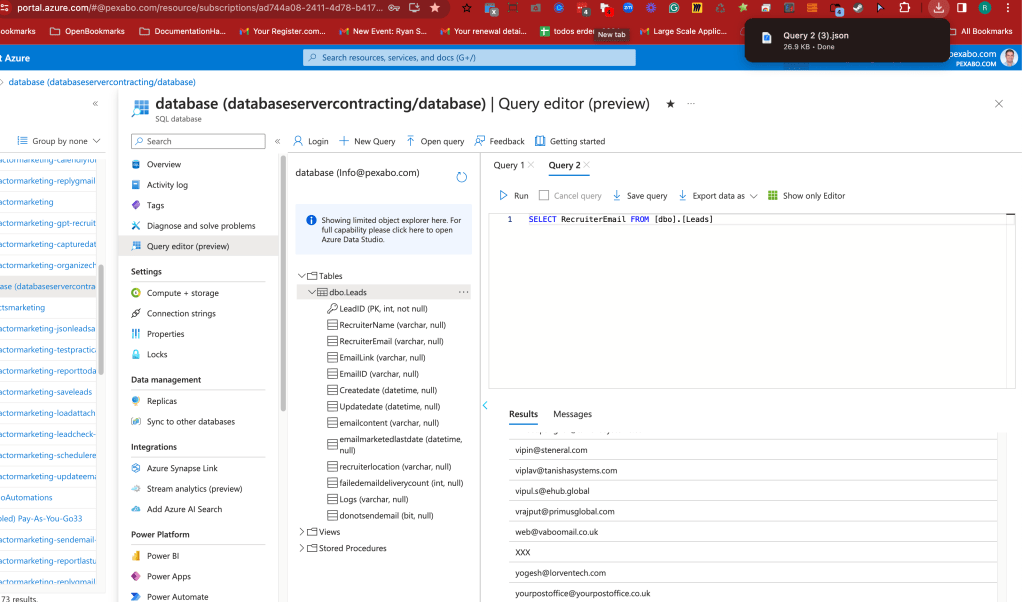Open Power Apps item
Viewport: 1022px width, 602px height.
(x=168, y=577)
